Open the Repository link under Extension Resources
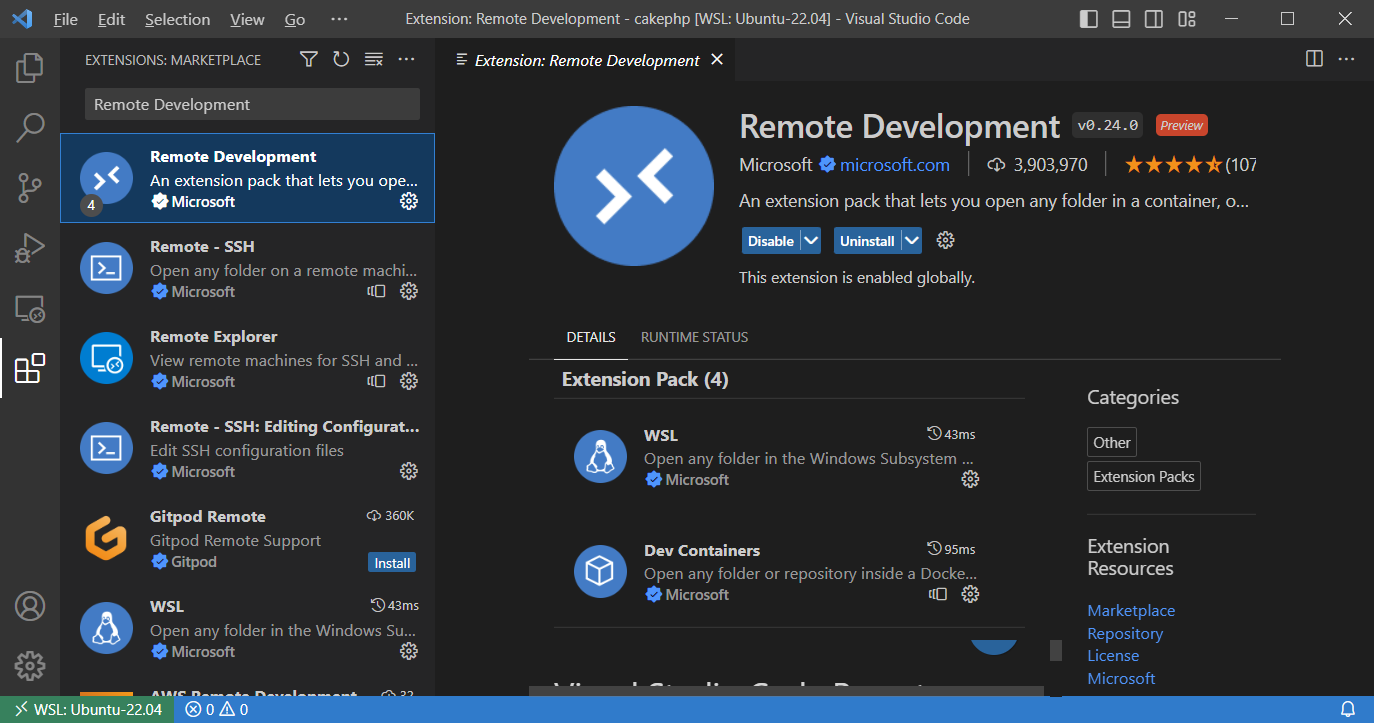The image size is (1374, 723). (x=1124, y=633)
